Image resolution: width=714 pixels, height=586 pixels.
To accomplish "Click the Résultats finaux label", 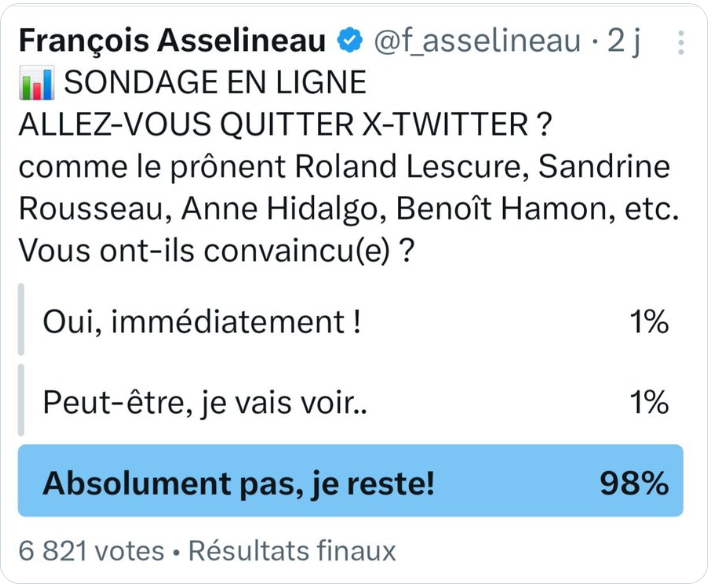I will point(292,551).
